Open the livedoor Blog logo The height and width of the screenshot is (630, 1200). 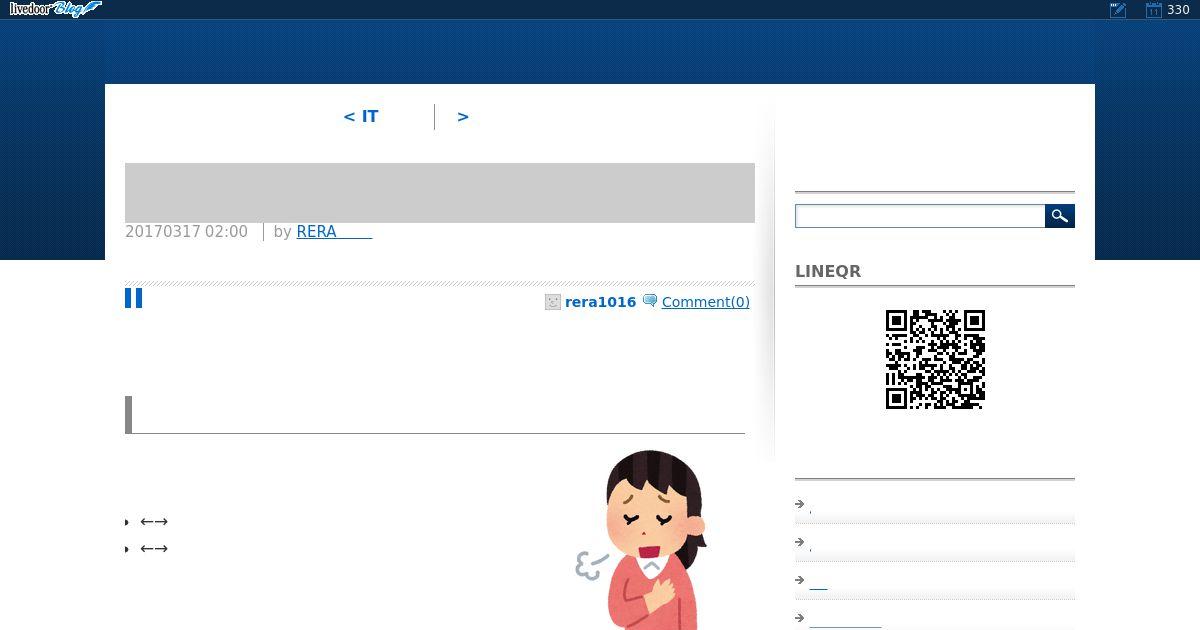[55, 9]
